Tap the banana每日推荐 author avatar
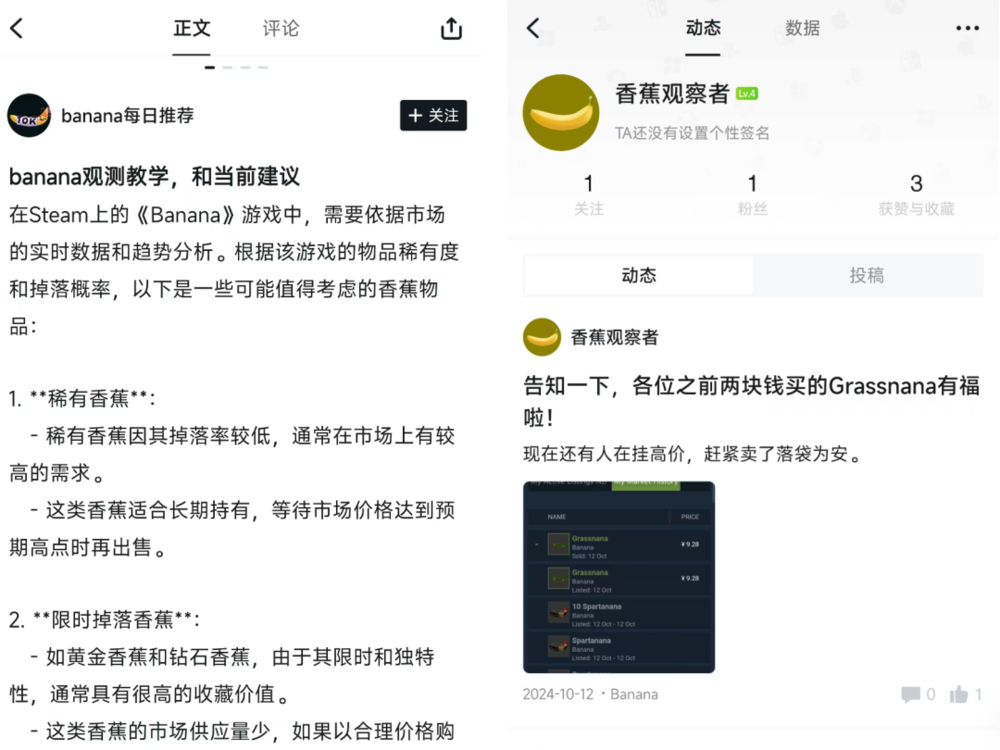This screenshot has width=1000, height=750. [x=29, y=115]
